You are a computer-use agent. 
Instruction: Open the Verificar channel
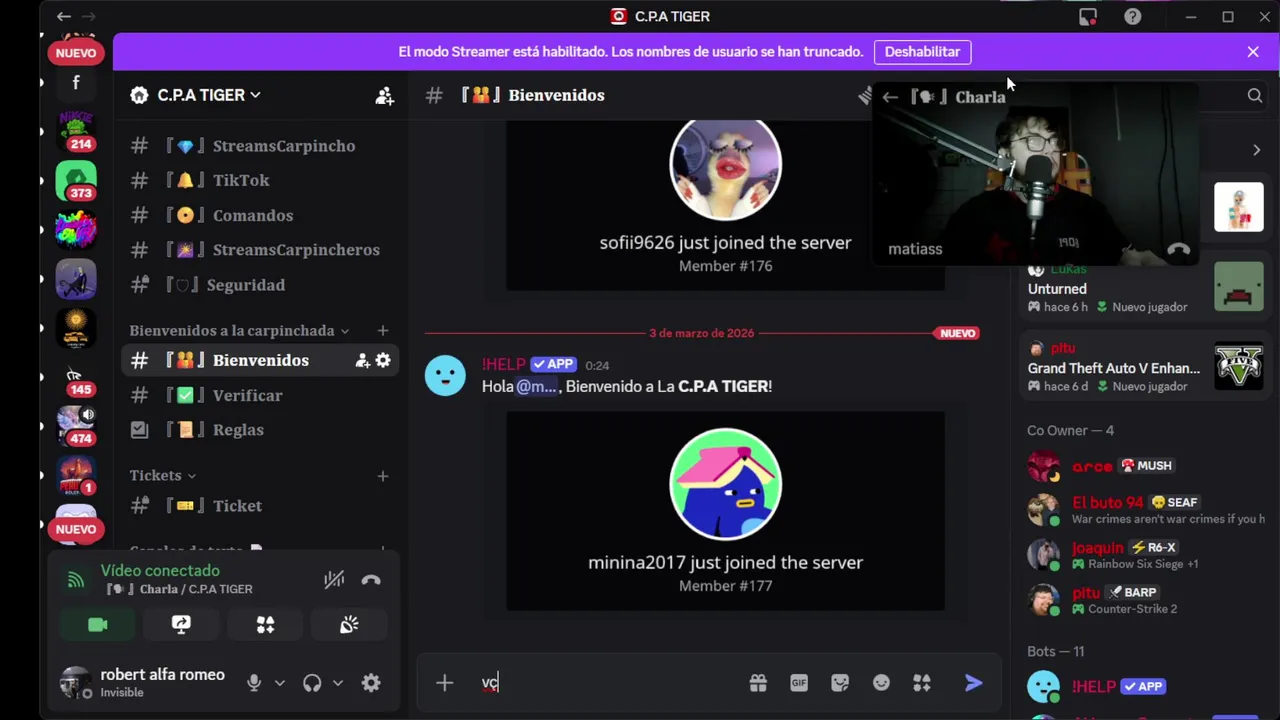(x=260, y=395)
